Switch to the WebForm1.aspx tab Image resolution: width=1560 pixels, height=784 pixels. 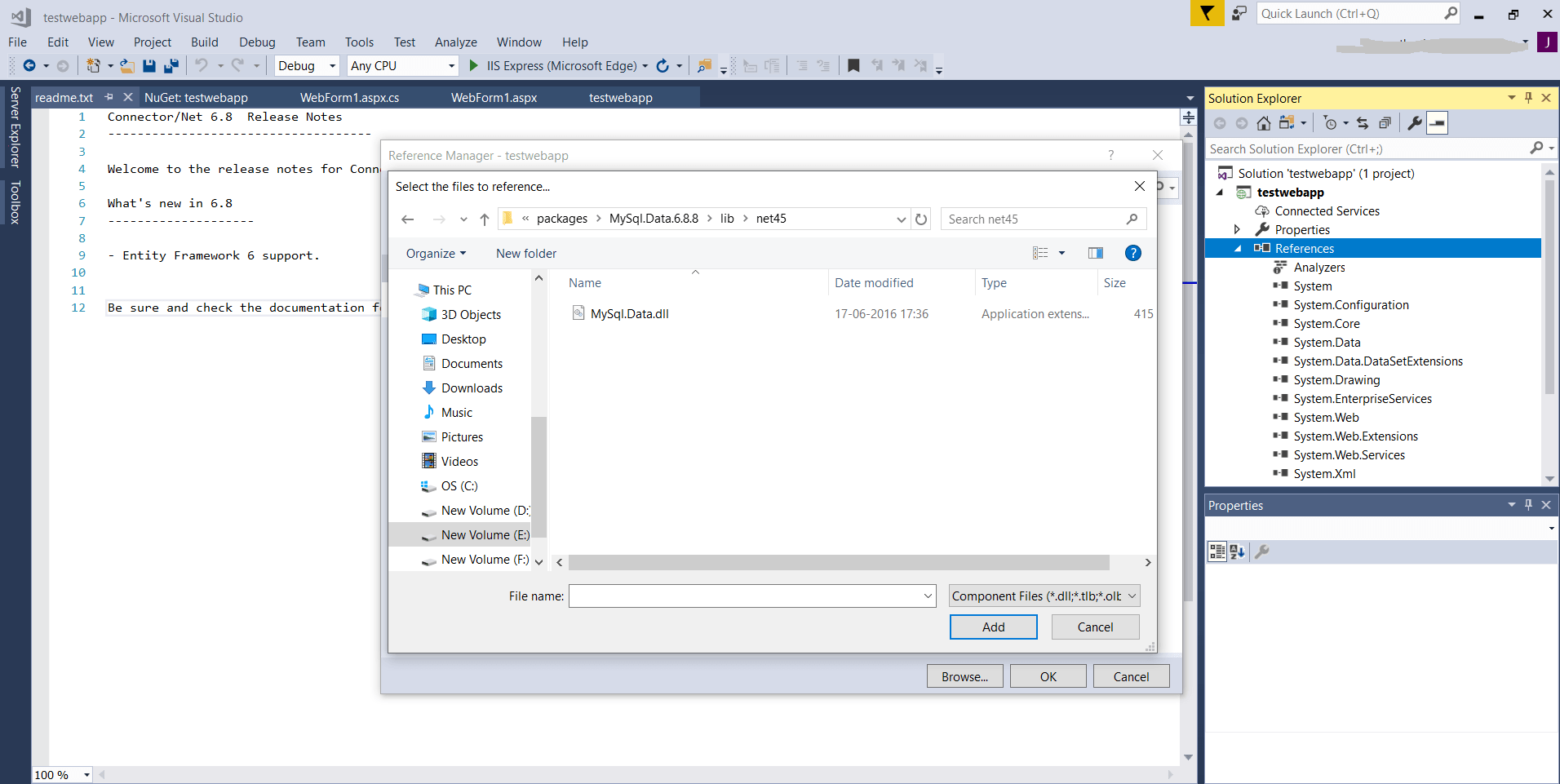click(x=494, y=96)
